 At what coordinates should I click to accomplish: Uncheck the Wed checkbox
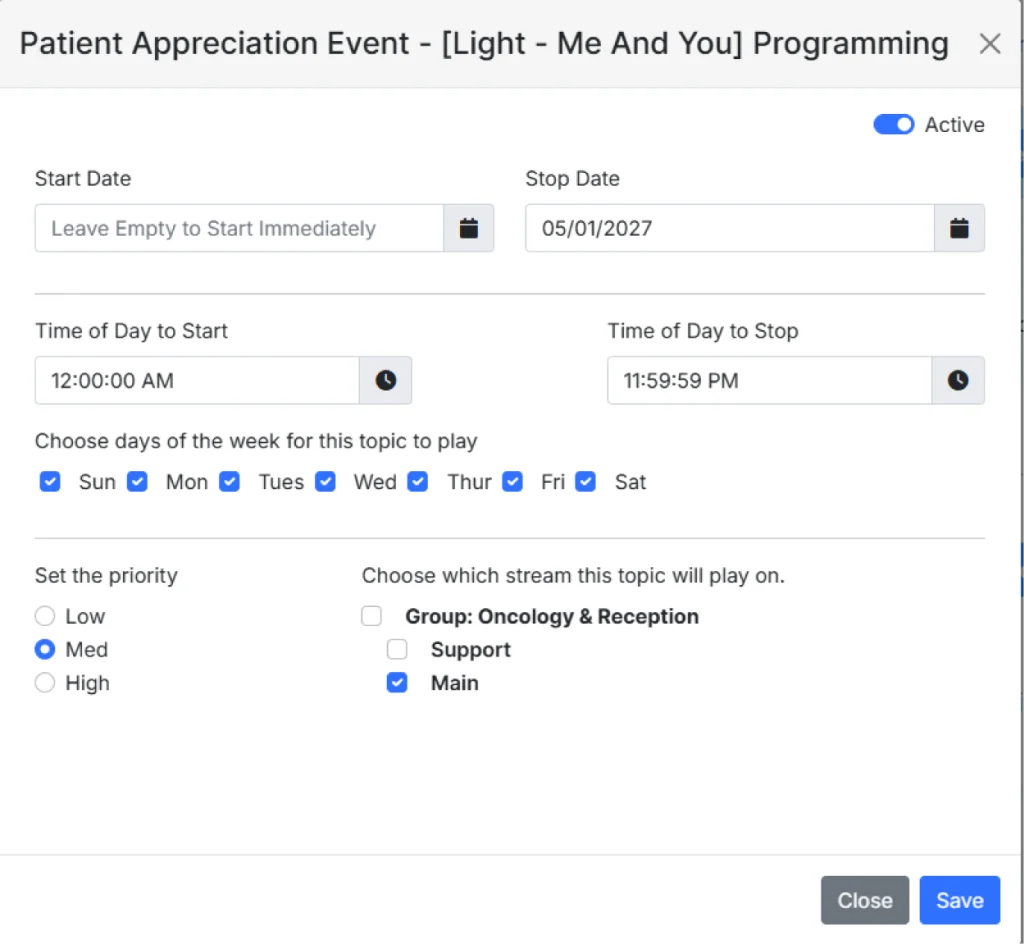pos(325,481)
